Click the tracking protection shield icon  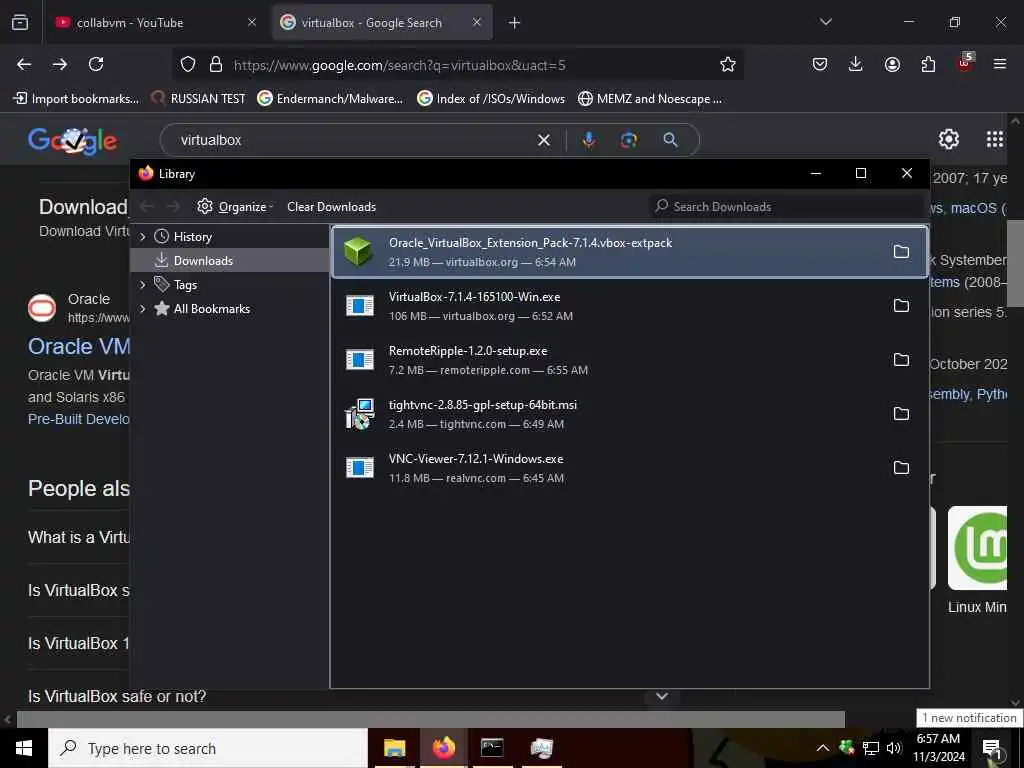coord(188,64)
